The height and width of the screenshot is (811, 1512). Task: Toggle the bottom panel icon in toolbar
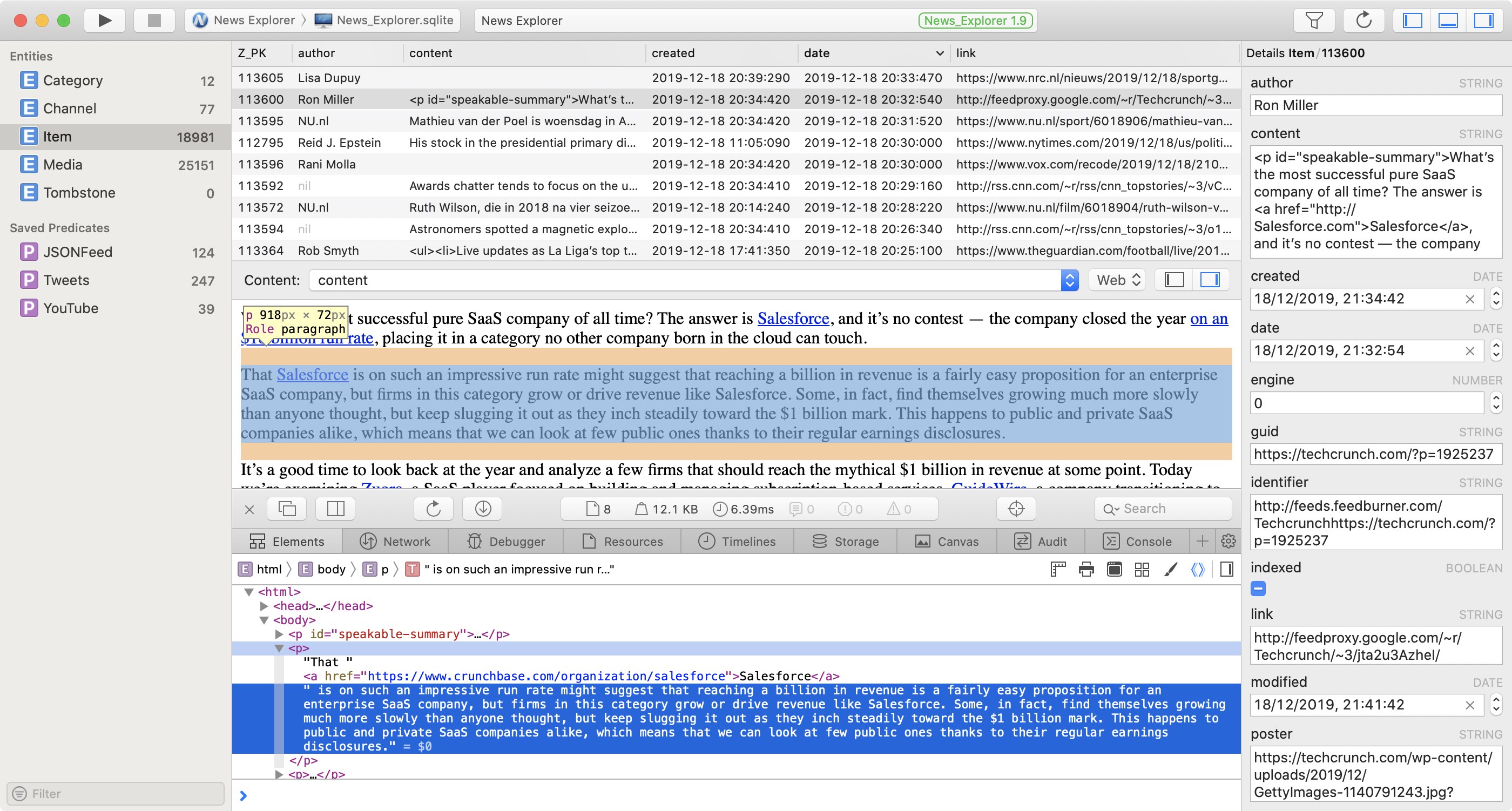pos(1448,21)
